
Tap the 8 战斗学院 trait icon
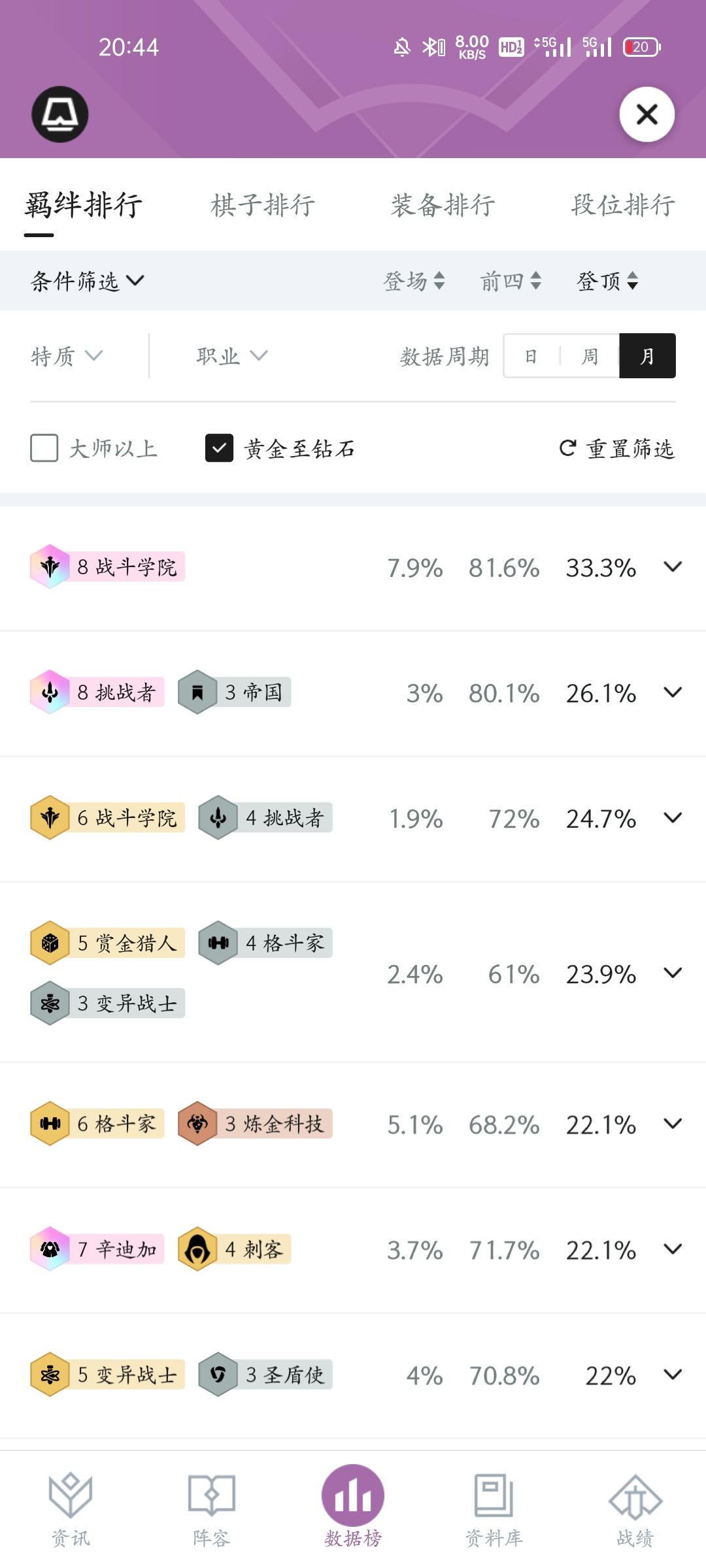[50, 566]
